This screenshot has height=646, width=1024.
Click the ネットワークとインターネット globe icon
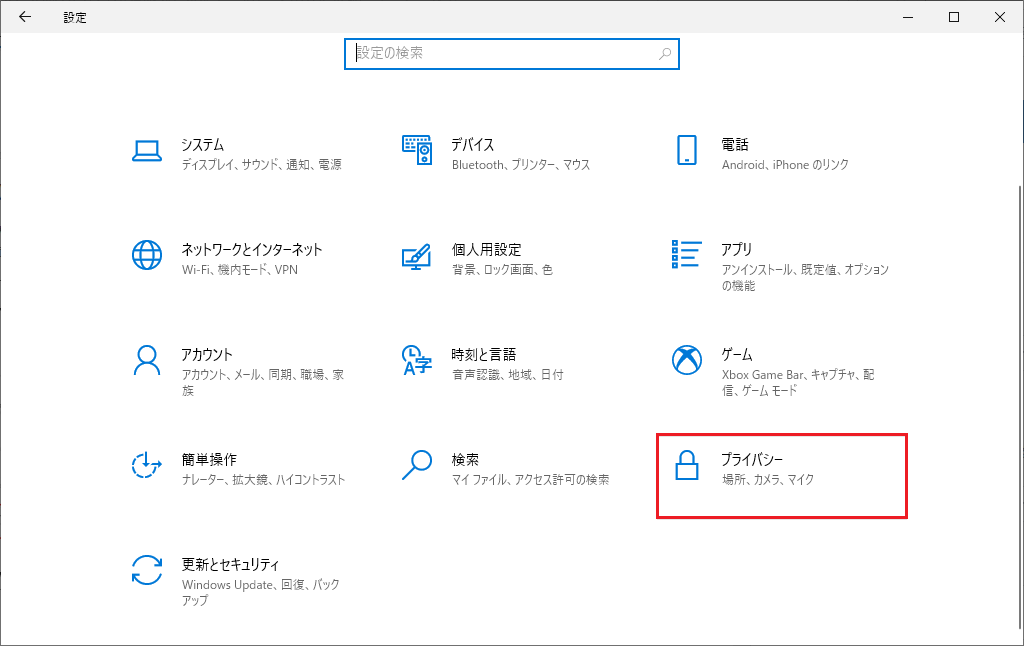coord(147,255)
